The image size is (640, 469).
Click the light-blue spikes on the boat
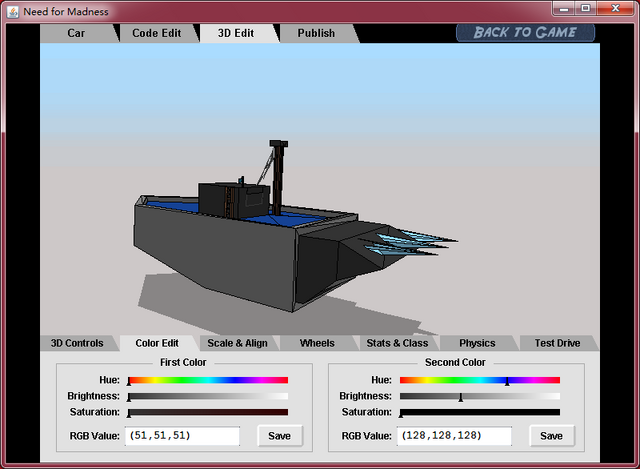408,243
